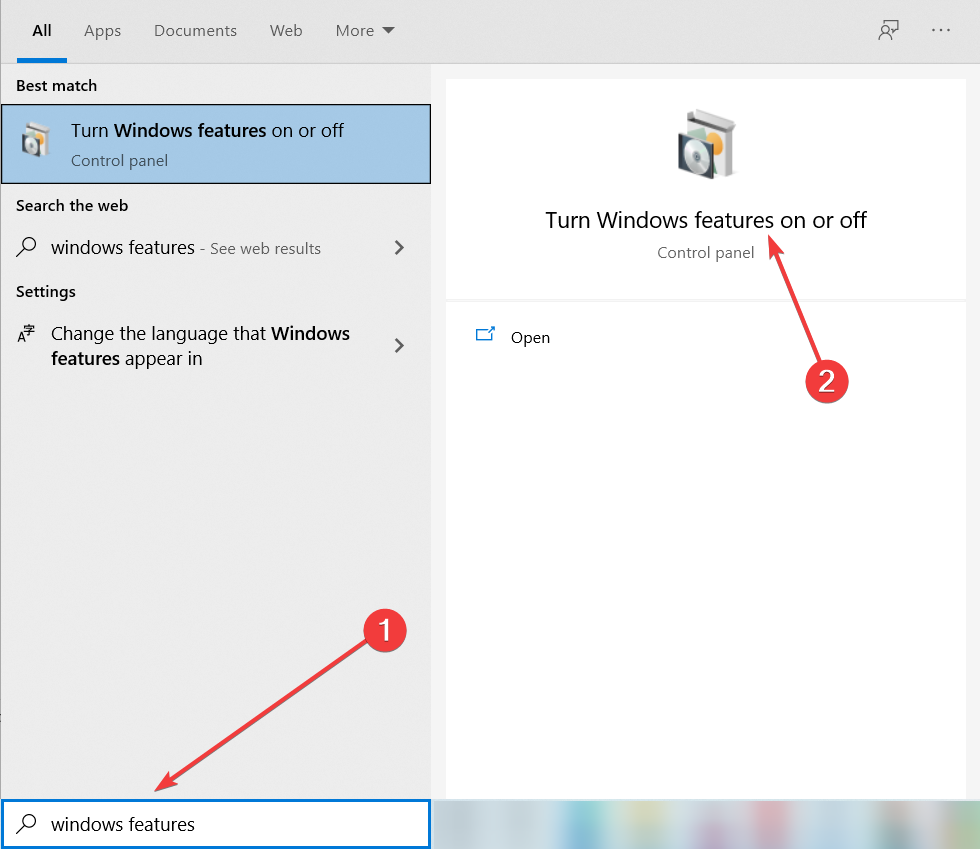Open the search feedback icon
This screenshot has width=980, height=849.
coord(888,30)
